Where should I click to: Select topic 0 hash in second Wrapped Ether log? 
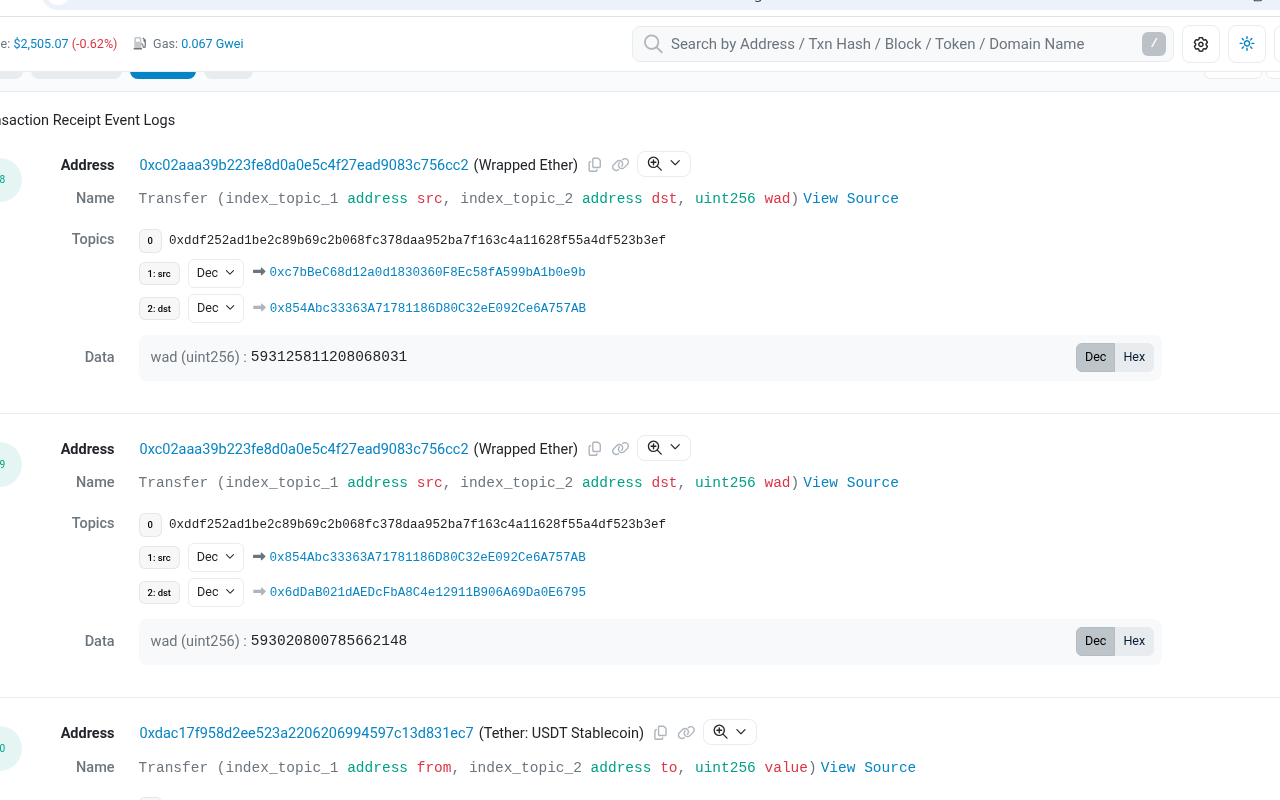(417, 525)
